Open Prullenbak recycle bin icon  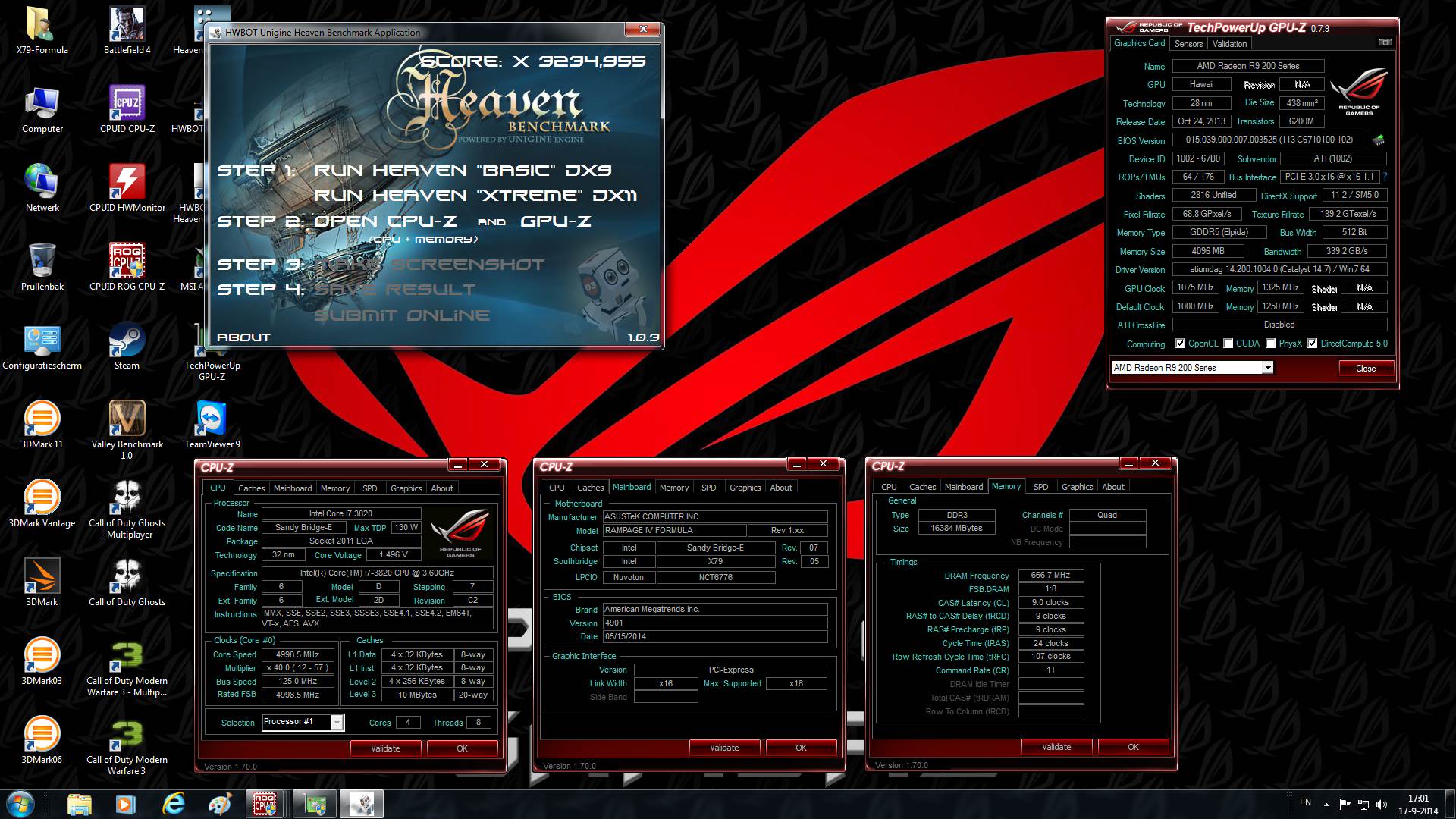pos(42,268)
